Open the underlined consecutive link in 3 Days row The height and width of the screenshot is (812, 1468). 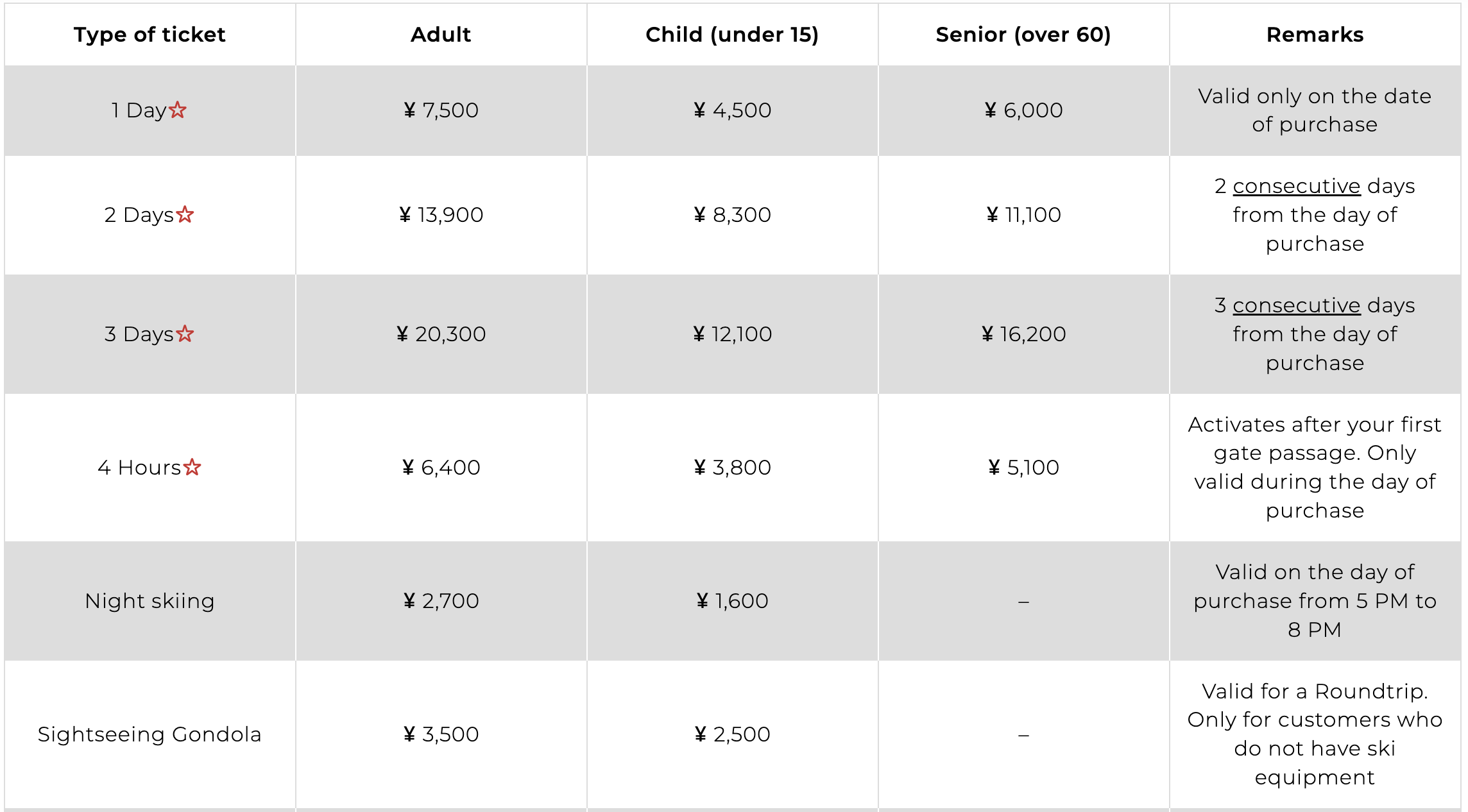coord(1296,305)
